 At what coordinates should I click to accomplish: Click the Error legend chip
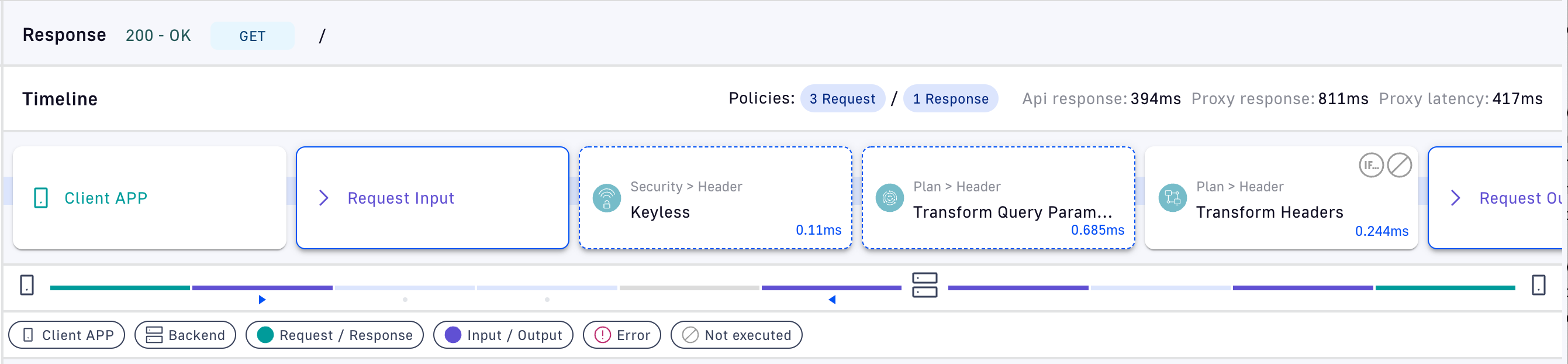pos(621,335)
